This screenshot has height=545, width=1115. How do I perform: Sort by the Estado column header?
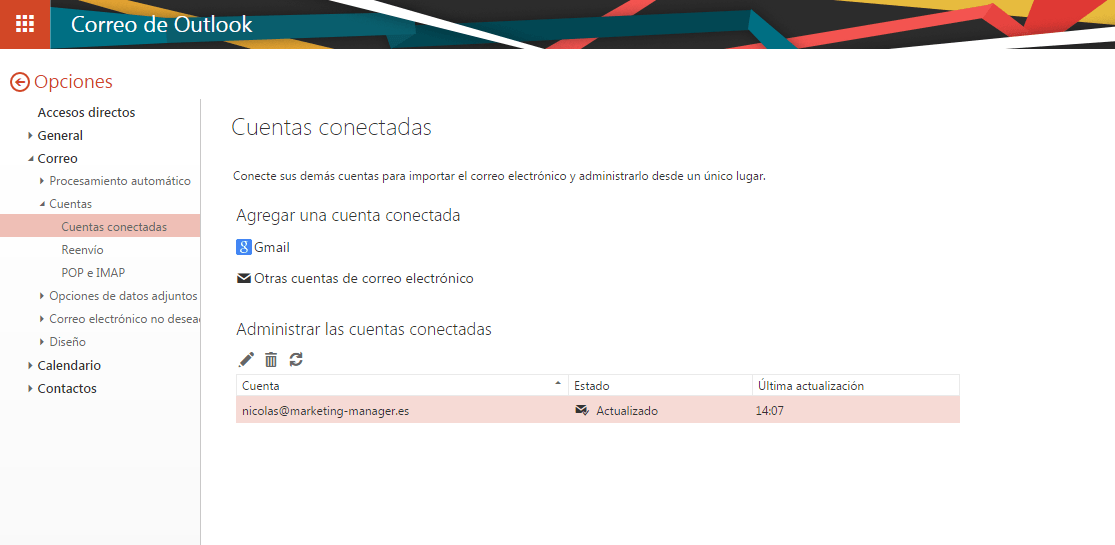660,386
